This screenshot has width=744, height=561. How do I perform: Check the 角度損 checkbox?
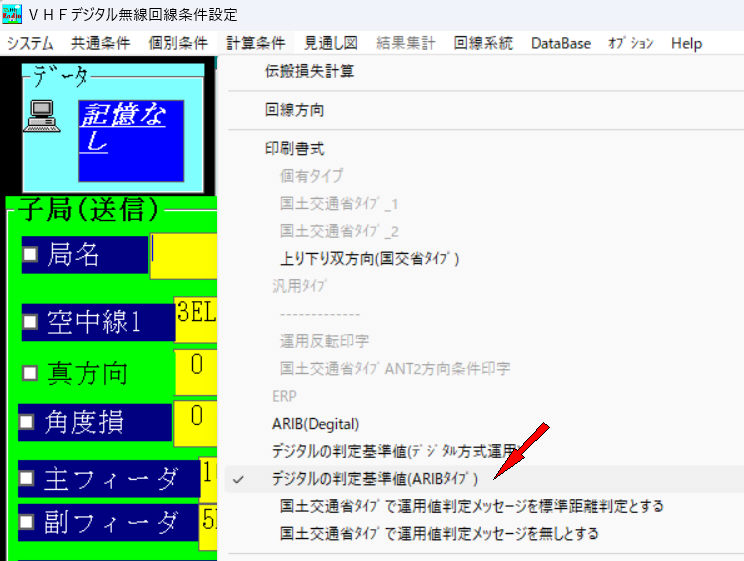click(x=30, y=421)
